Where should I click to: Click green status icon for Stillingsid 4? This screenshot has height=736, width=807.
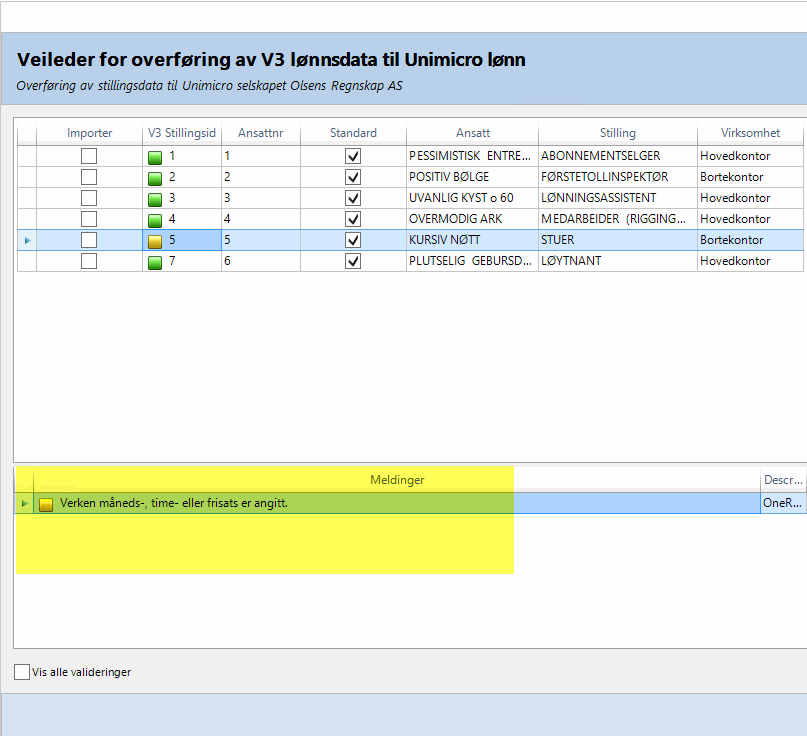pos(154,220)
